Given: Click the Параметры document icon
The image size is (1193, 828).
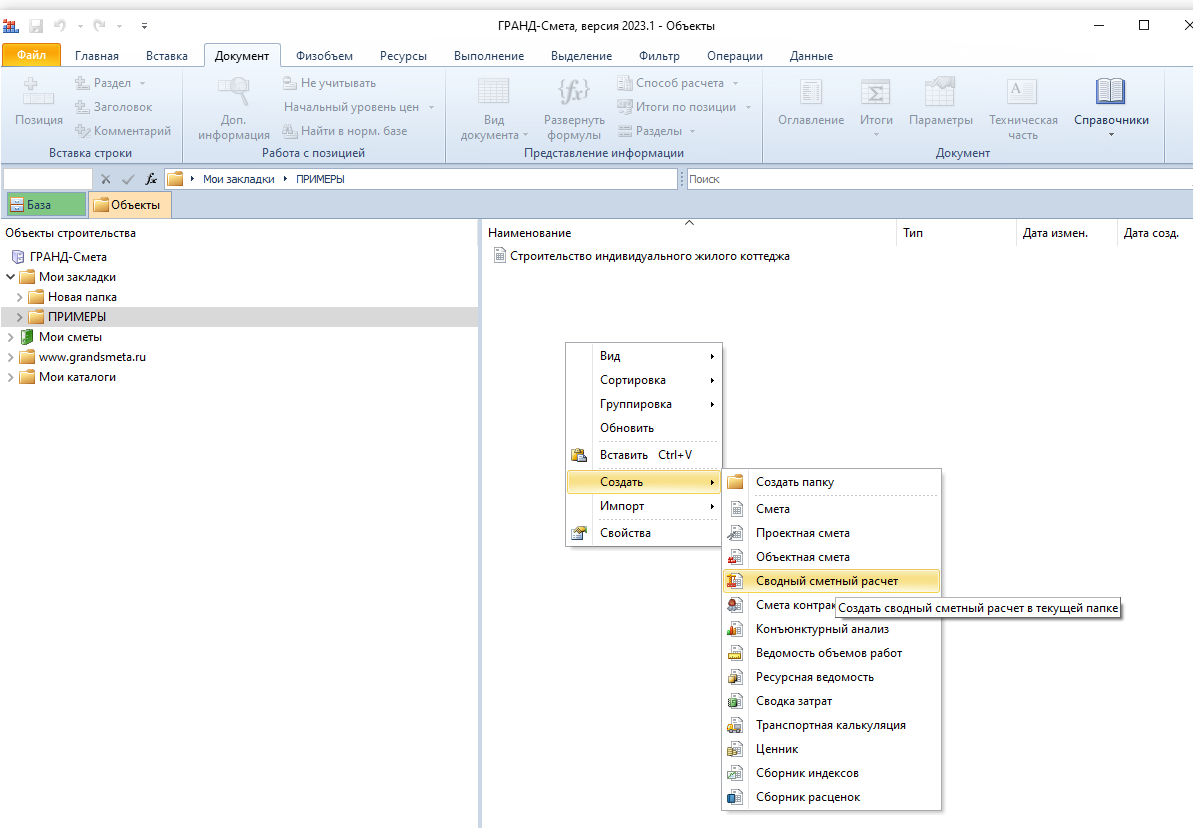Looking at the screenshot, I should coord(940,92).
